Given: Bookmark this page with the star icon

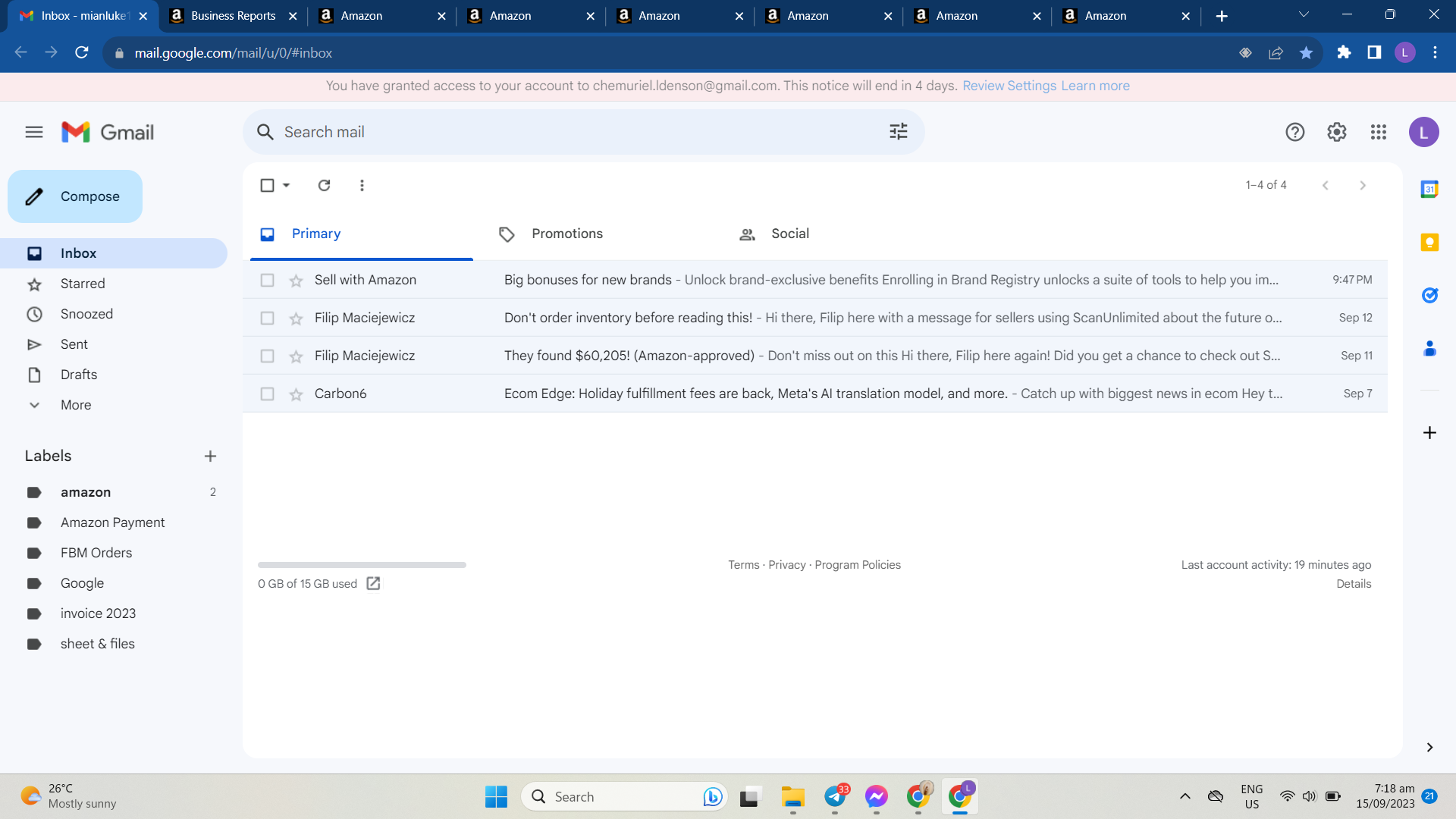Looking at the screenshot, I should pyautogui.click(x=1306, y=52).
